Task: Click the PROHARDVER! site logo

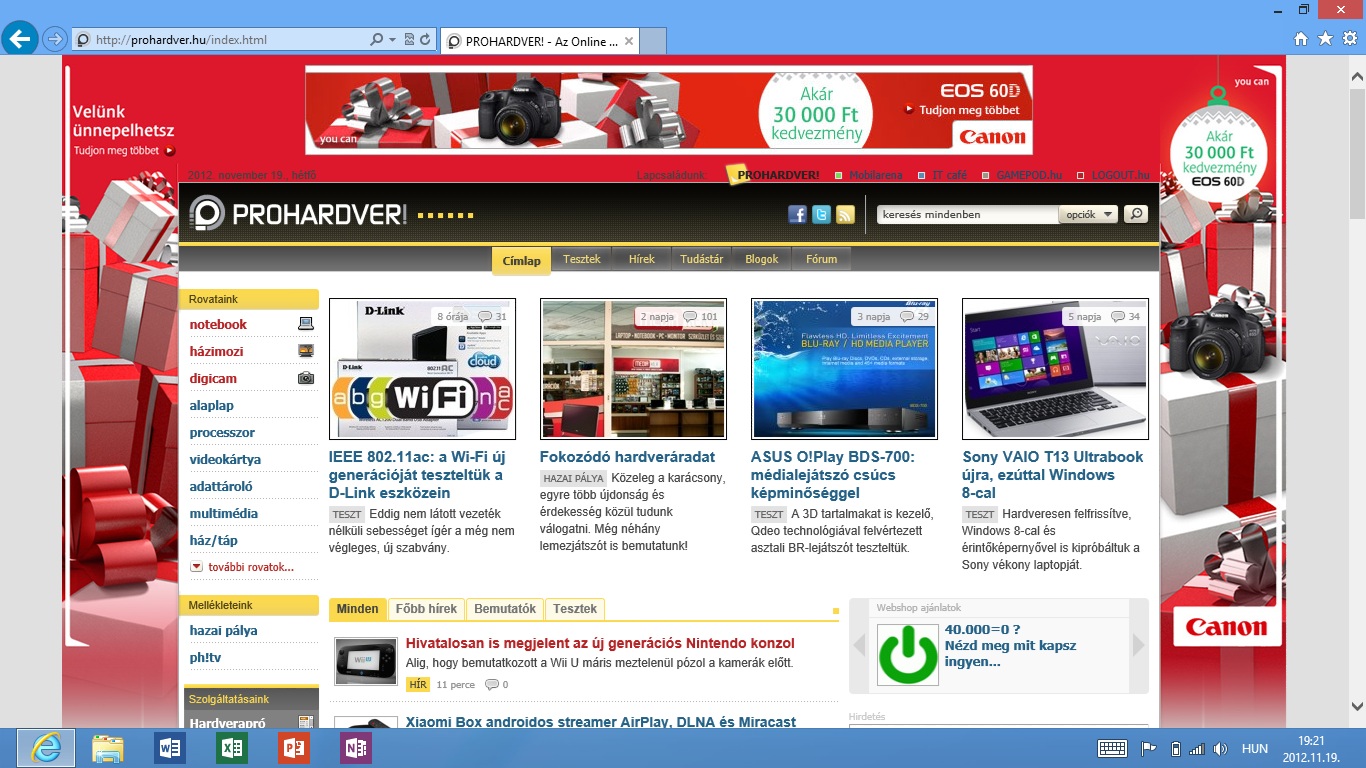Action: pyautogui.click(x=298, y=214)
